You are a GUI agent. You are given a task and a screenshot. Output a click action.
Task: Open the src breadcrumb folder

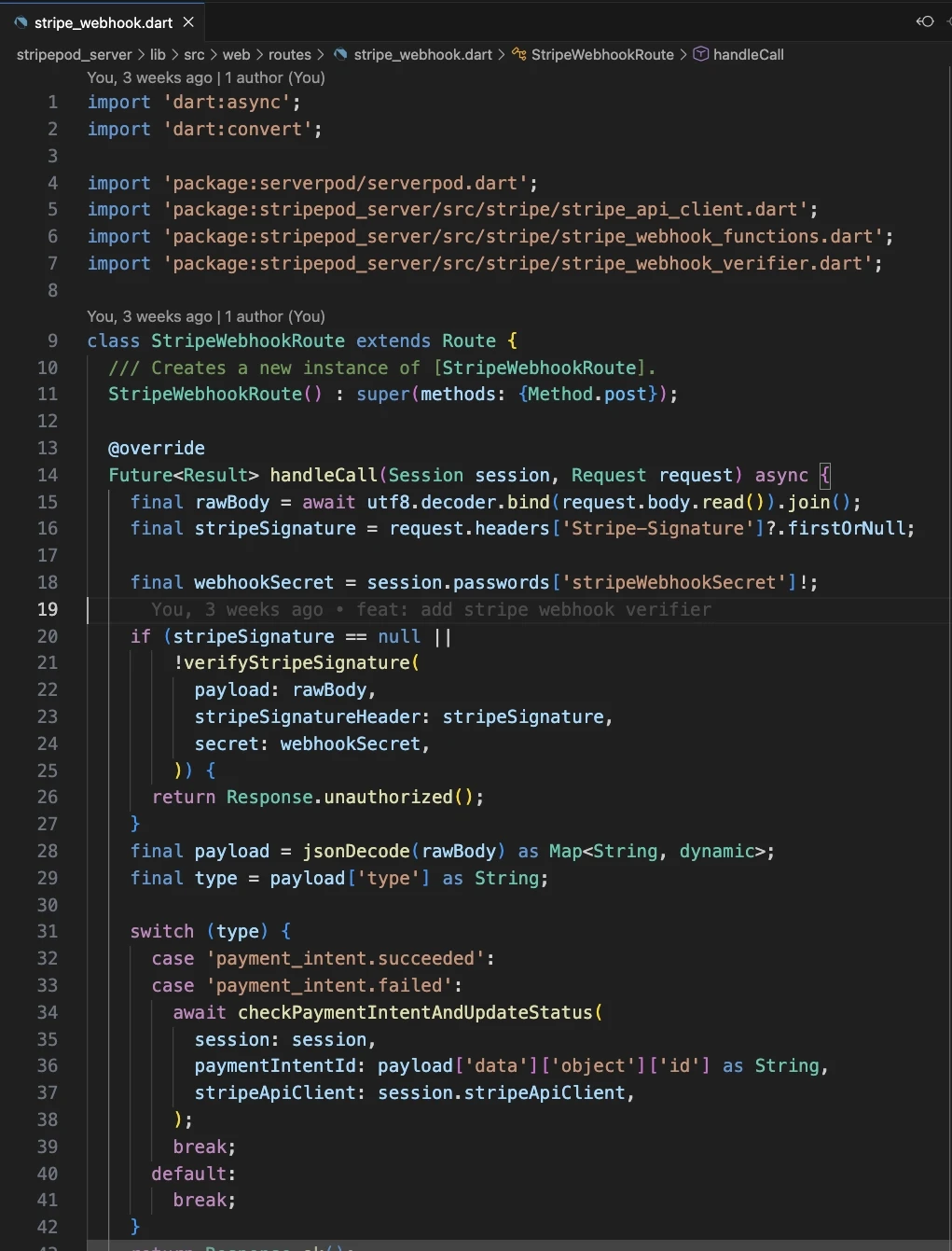coord(194,55)
